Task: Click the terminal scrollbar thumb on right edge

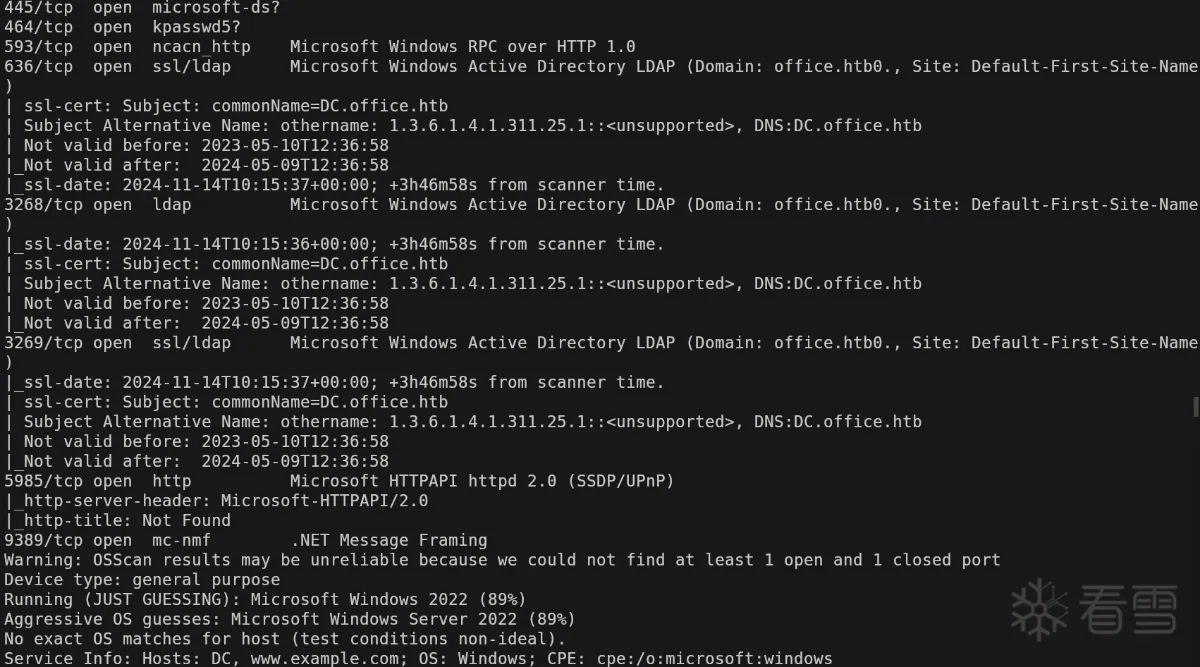Action: tap(1195, 406)
